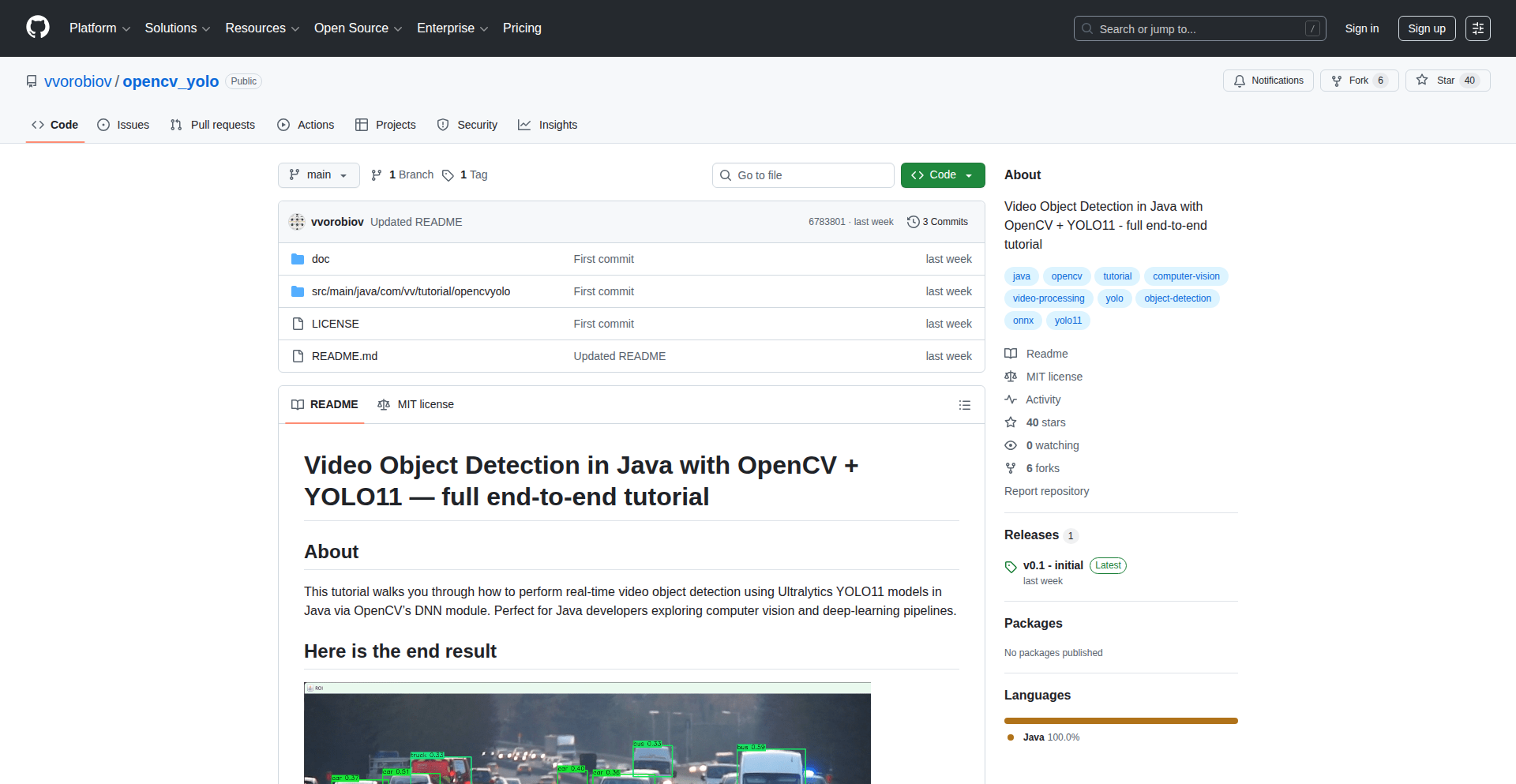Click the Readme book icon in About
Screen dimensions: 1516x784
tap(1011, 354)
